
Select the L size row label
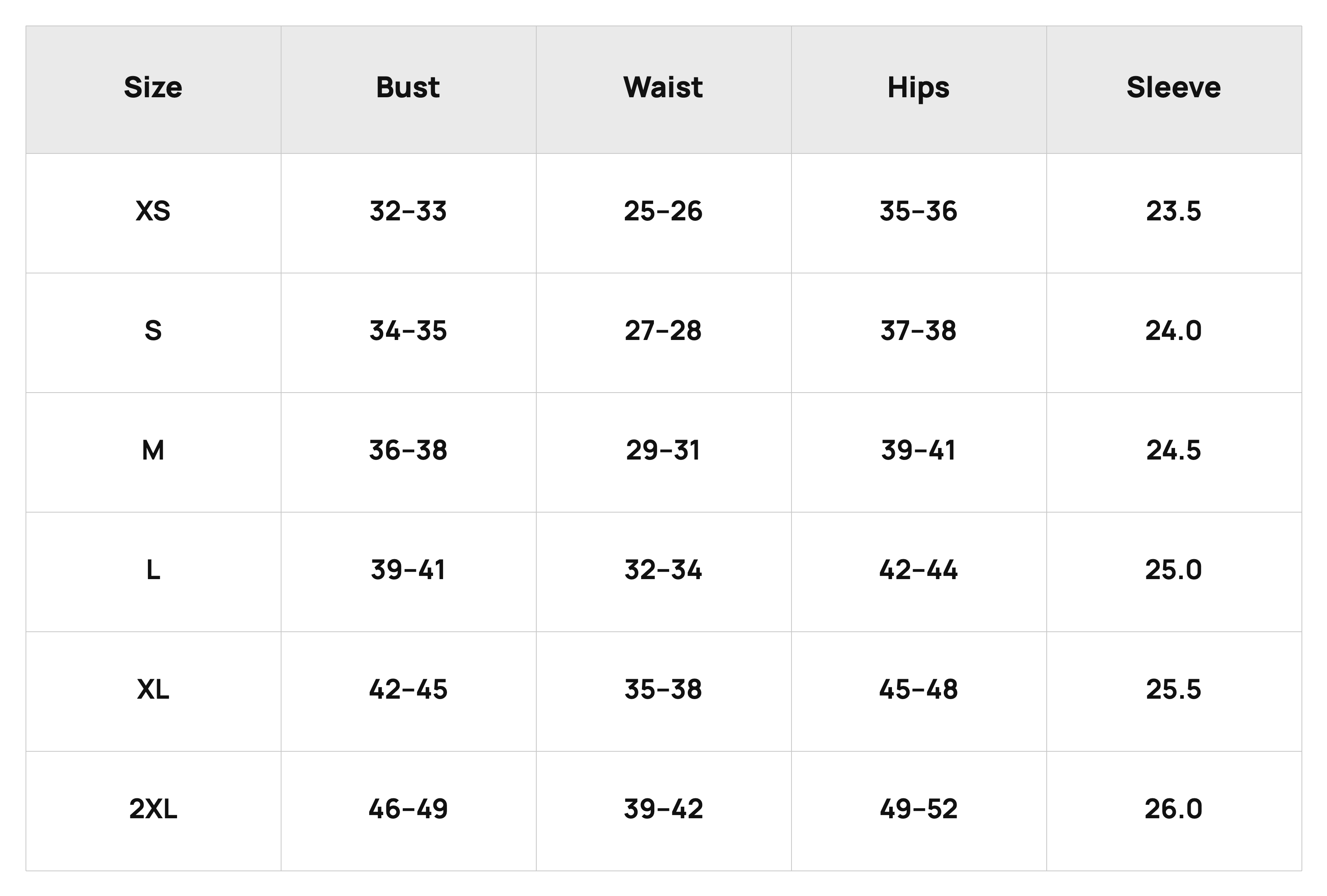[x=153, y=570]
